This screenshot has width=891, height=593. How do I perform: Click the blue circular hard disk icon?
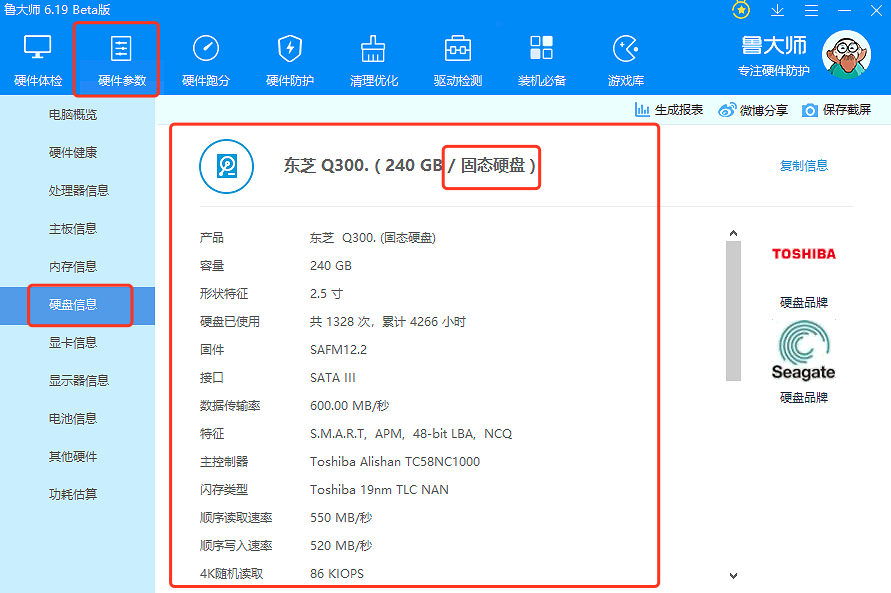pos(226,166)
